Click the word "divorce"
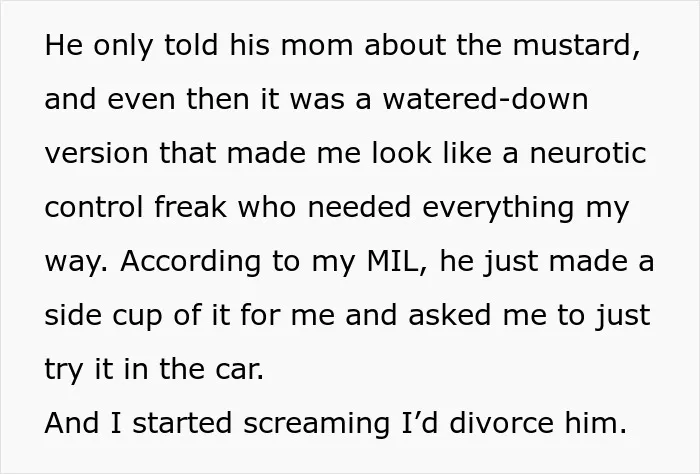Viewport: 700px width, 474px height. point(501,423)
